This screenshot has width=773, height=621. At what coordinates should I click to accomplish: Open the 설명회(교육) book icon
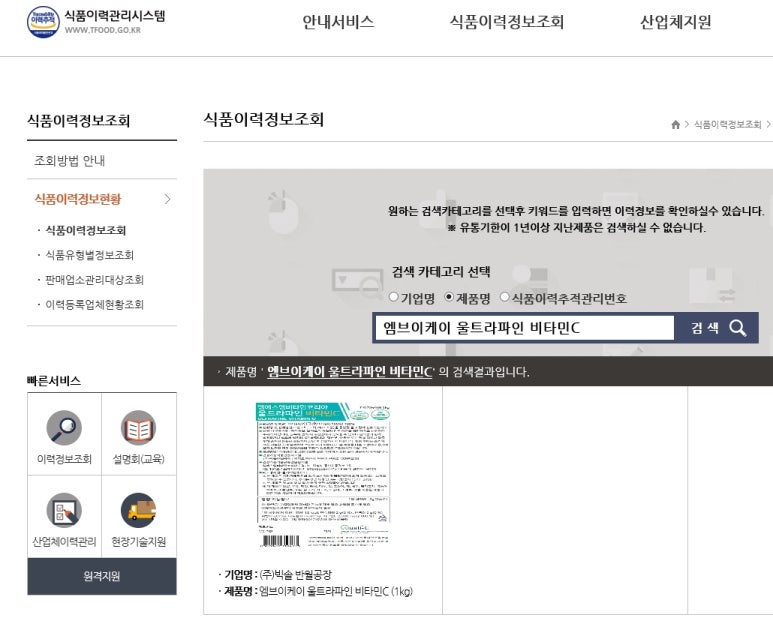tap(139, 427)
